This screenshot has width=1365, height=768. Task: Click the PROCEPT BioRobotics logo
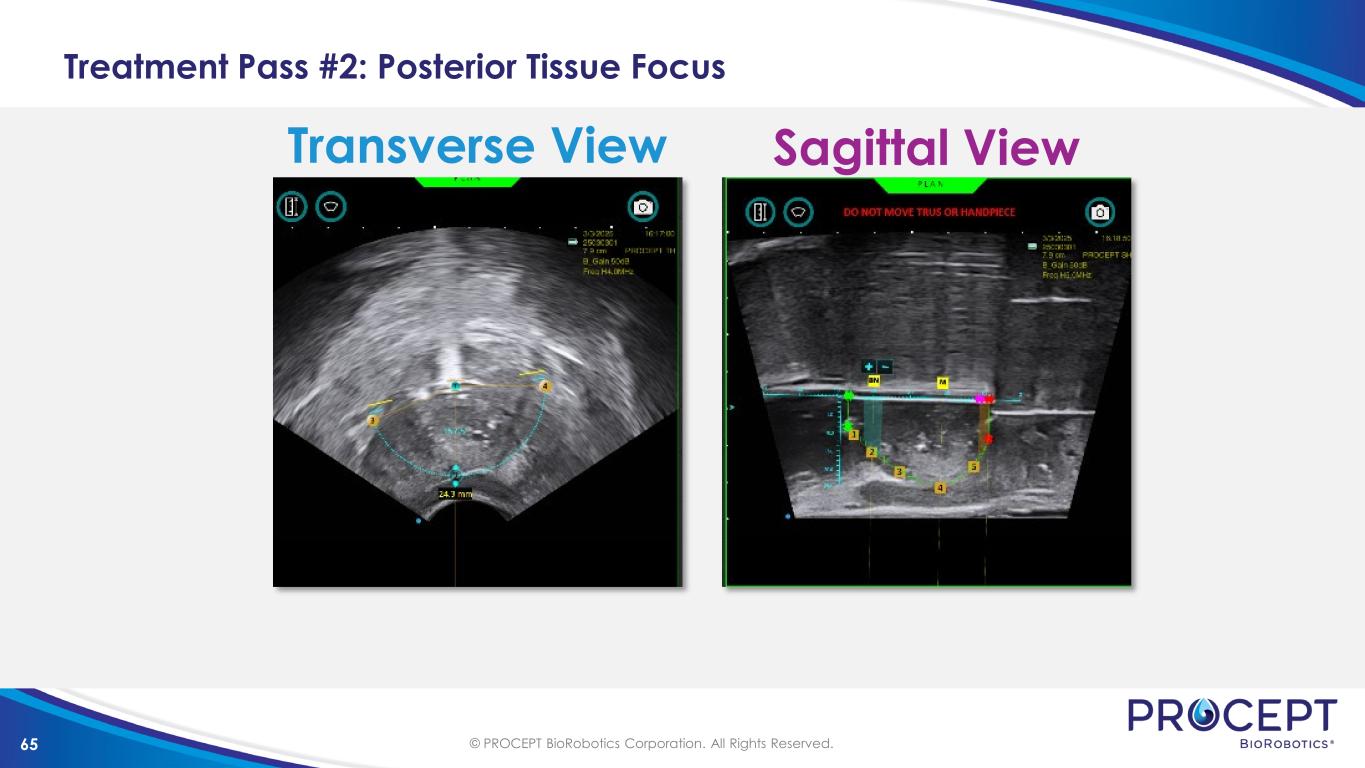pos(1233,725)
